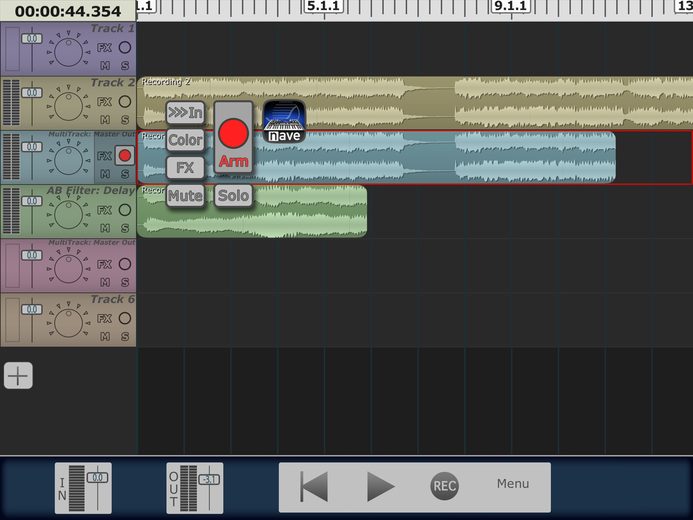Choose the Color popup button

(x=185, y=140)
